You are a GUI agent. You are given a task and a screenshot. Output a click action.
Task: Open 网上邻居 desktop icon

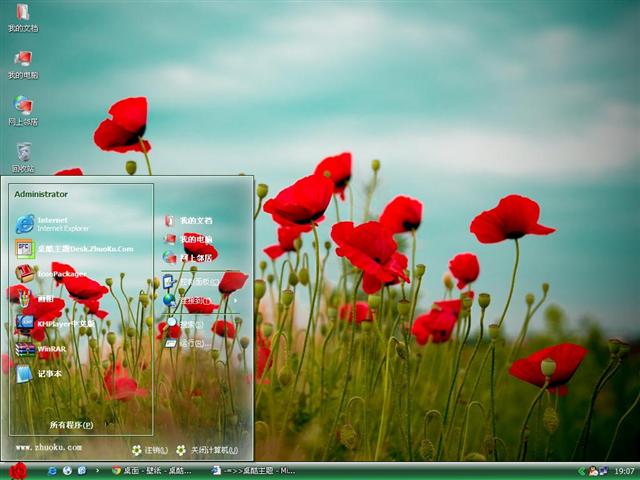click(22, 109)
